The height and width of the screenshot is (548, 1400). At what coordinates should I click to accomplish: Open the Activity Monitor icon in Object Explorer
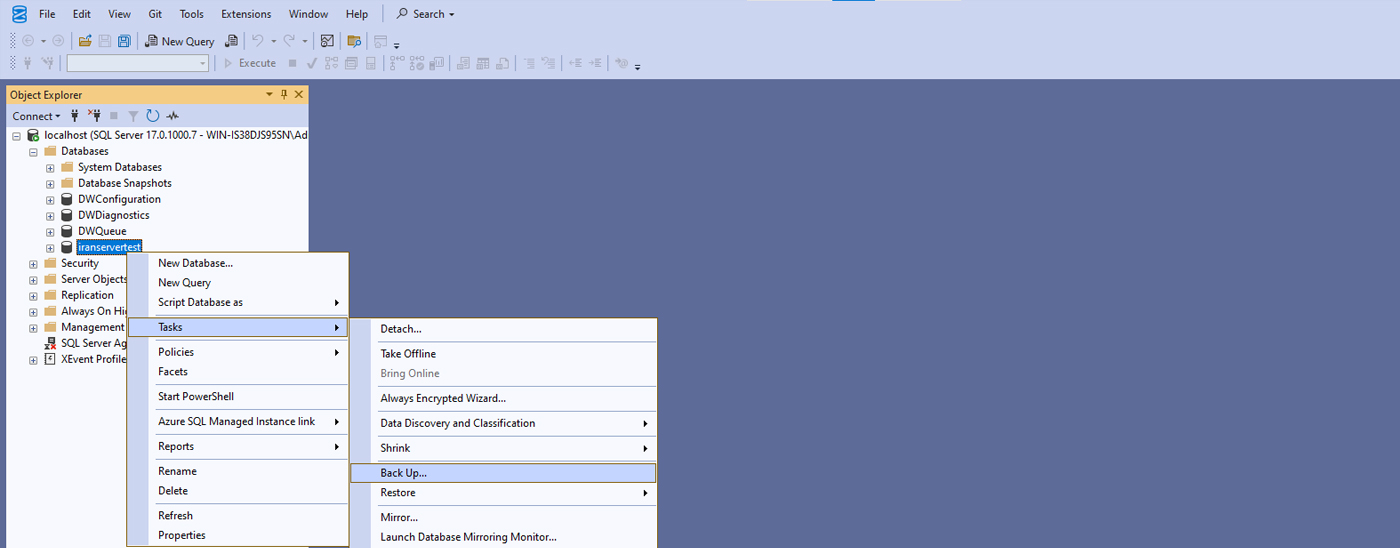coord(173,116)
